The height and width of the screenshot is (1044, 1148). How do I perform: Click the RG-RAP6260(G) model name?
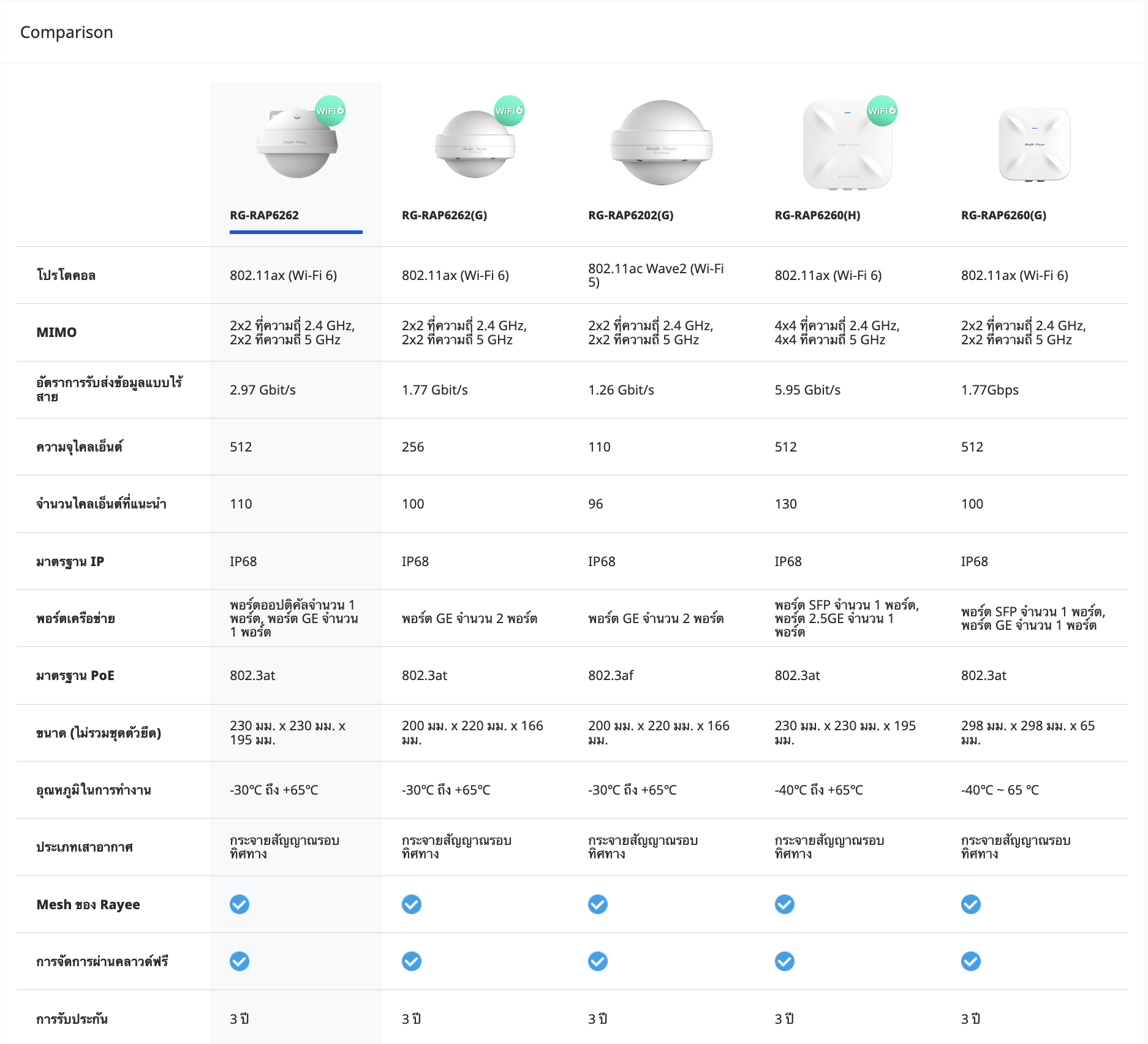1003,215
